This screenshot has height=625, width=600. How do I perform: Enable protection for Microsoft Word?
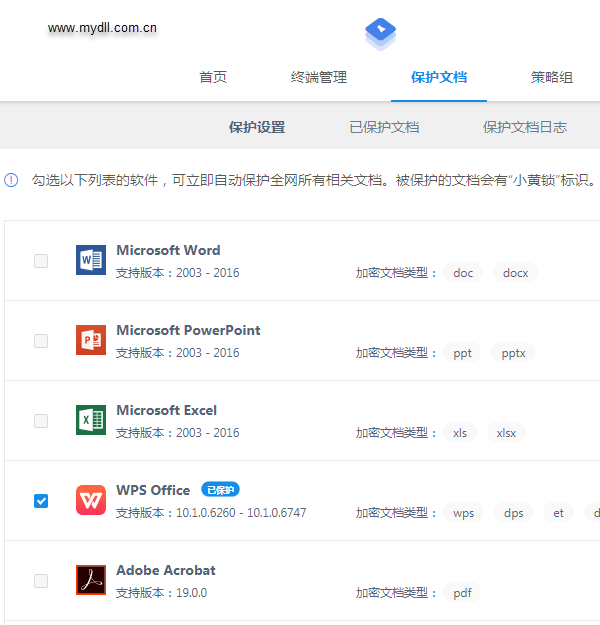(41, 261)
